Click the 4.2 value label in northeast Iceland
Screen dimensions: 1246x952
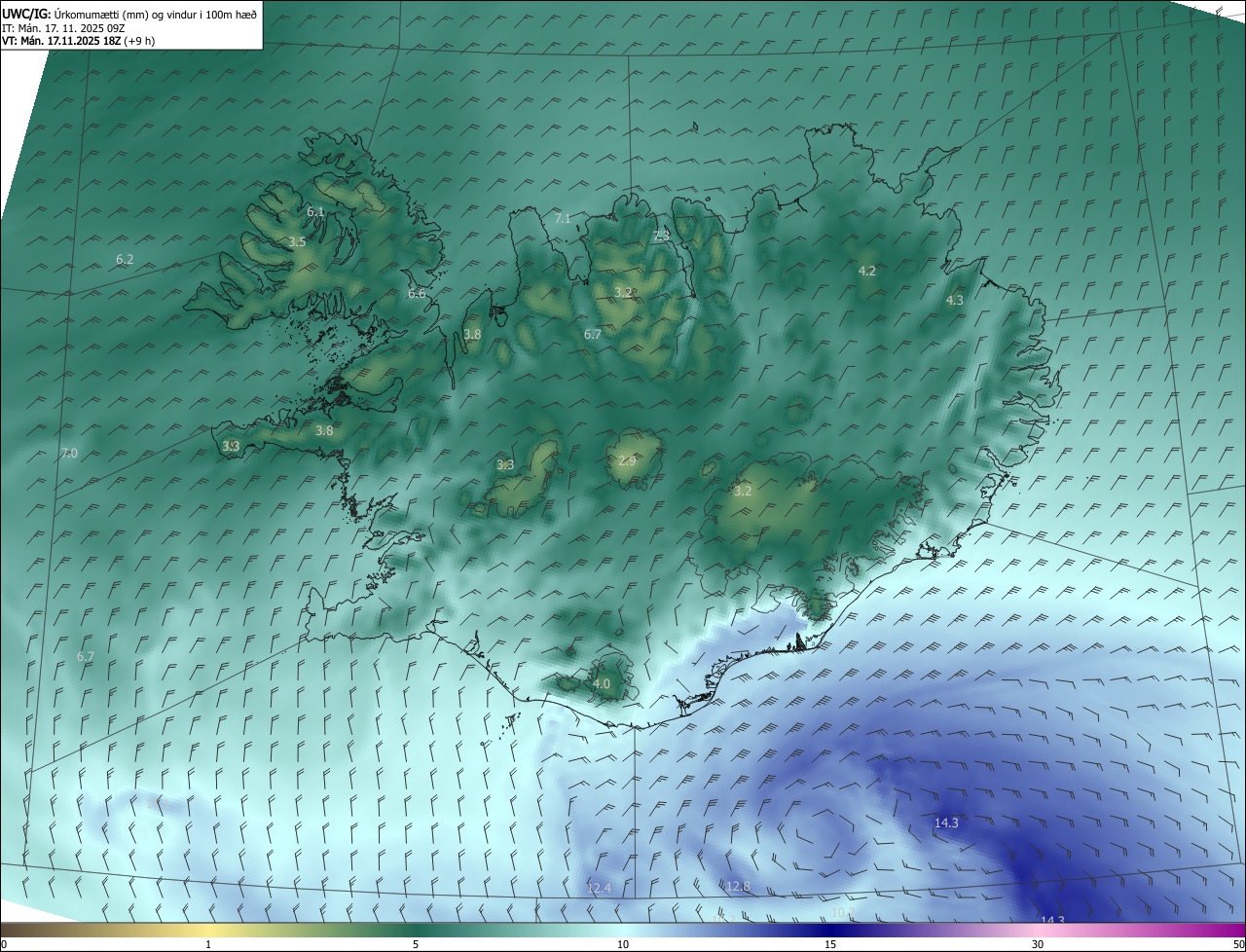click(867, 271)
